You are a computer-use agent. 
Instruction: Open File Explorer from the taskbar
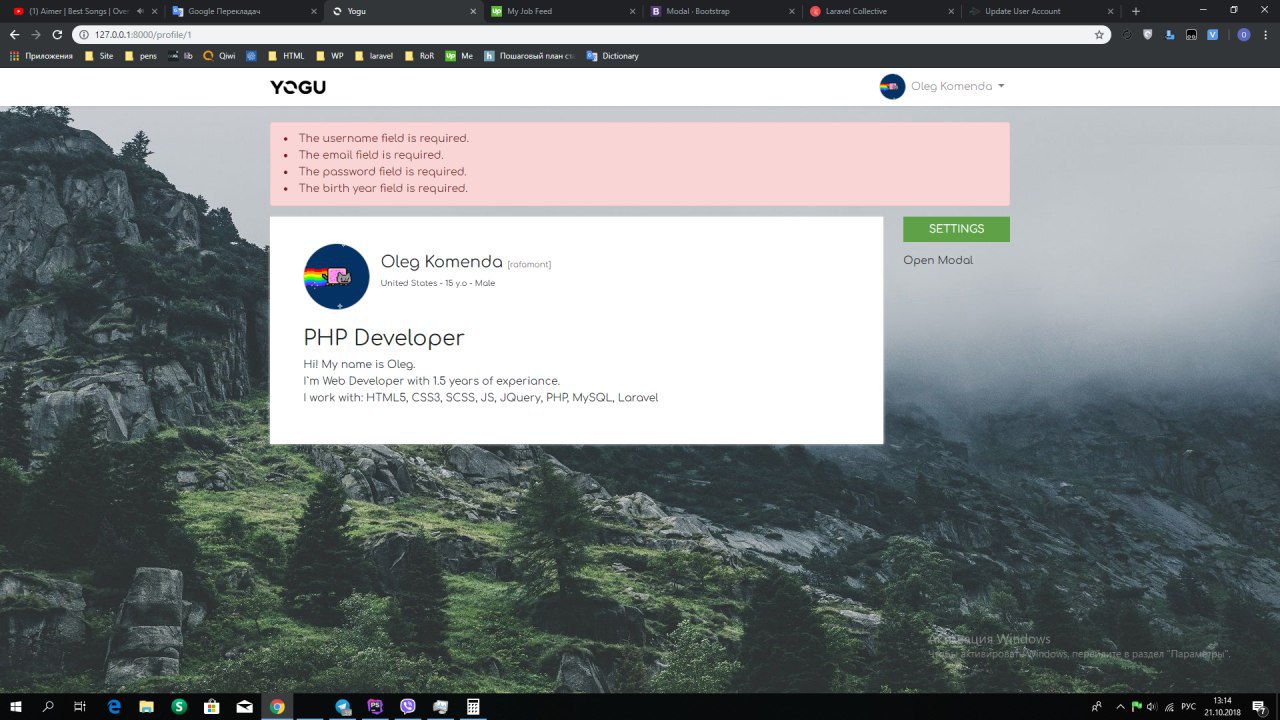(146, 706)
